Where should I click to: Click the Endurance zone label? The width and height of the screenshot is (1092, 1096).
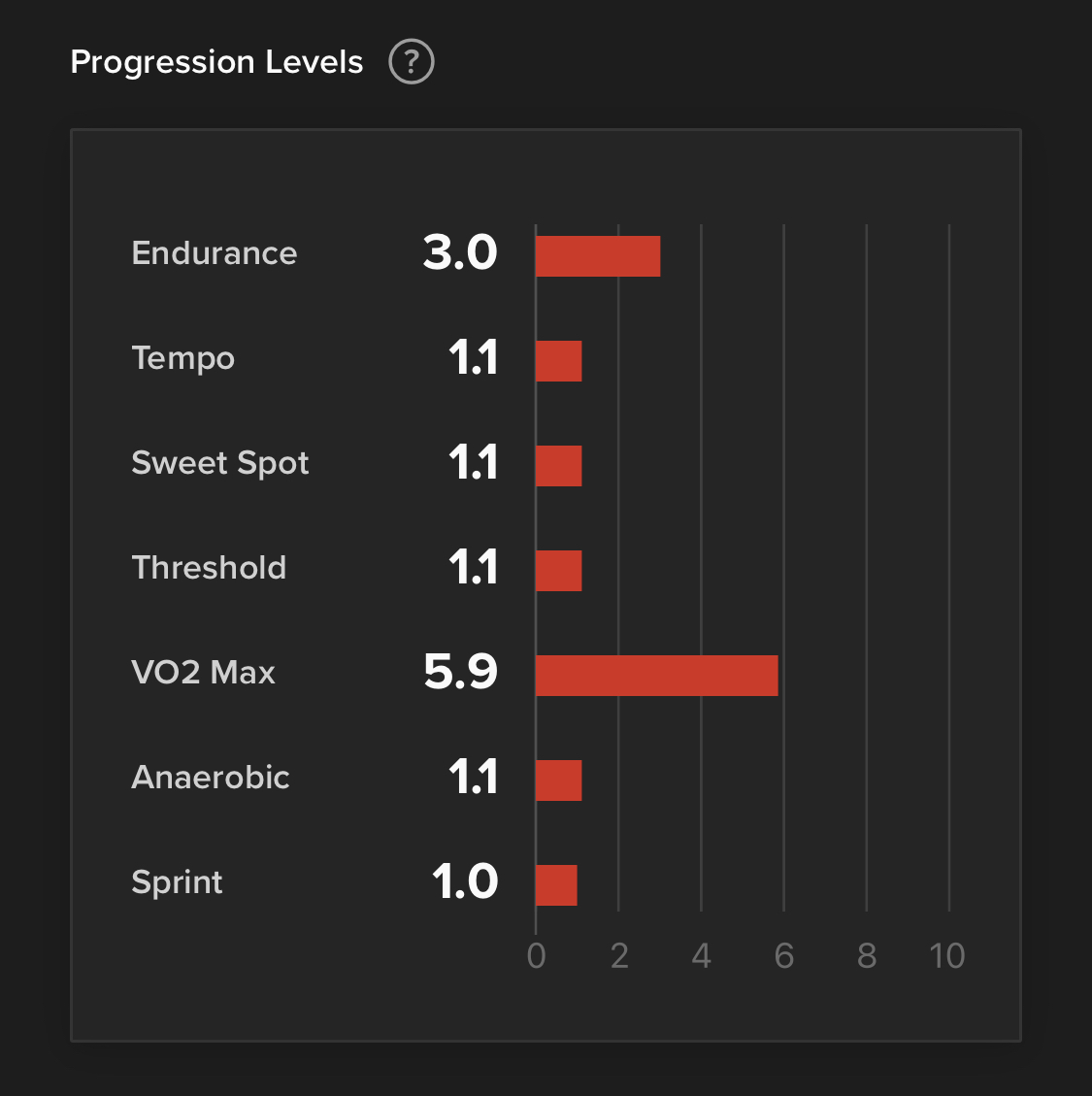(x=215, y=253)
